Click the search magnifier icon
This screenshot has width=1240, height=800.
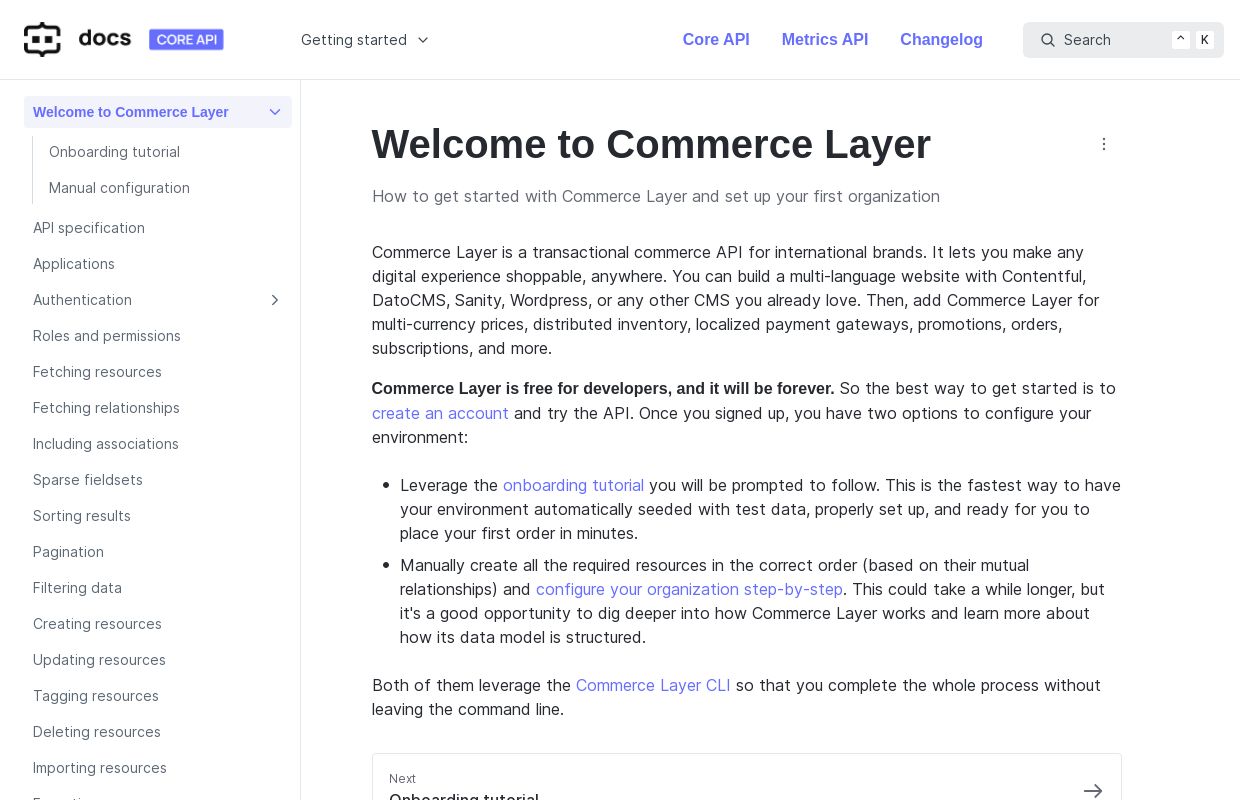(x=1048, y=40)
